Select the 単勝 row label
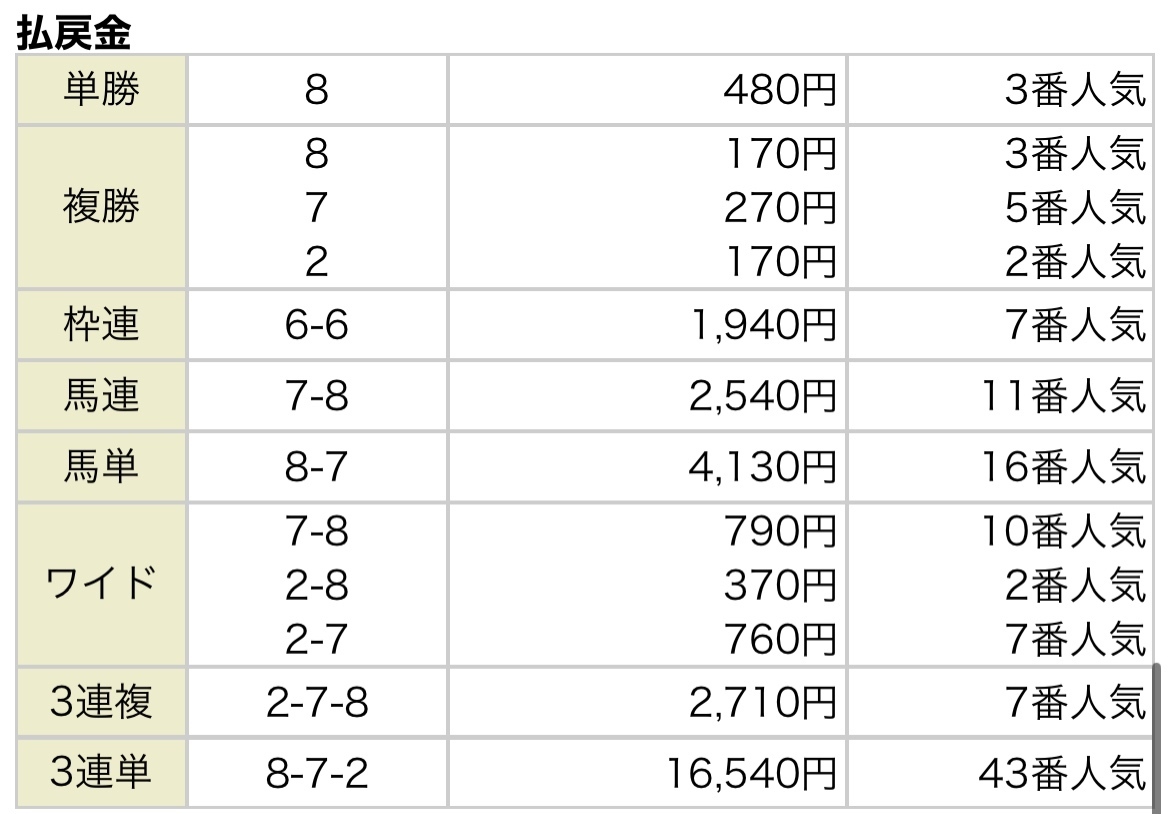Image resolution: width=1170 pixels, height=814 pixels. tap(101, 90)
